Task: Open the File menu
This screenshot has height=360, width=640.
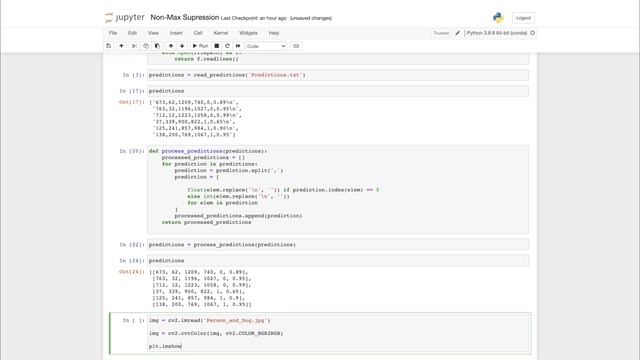Action: [x=113, y=33]
